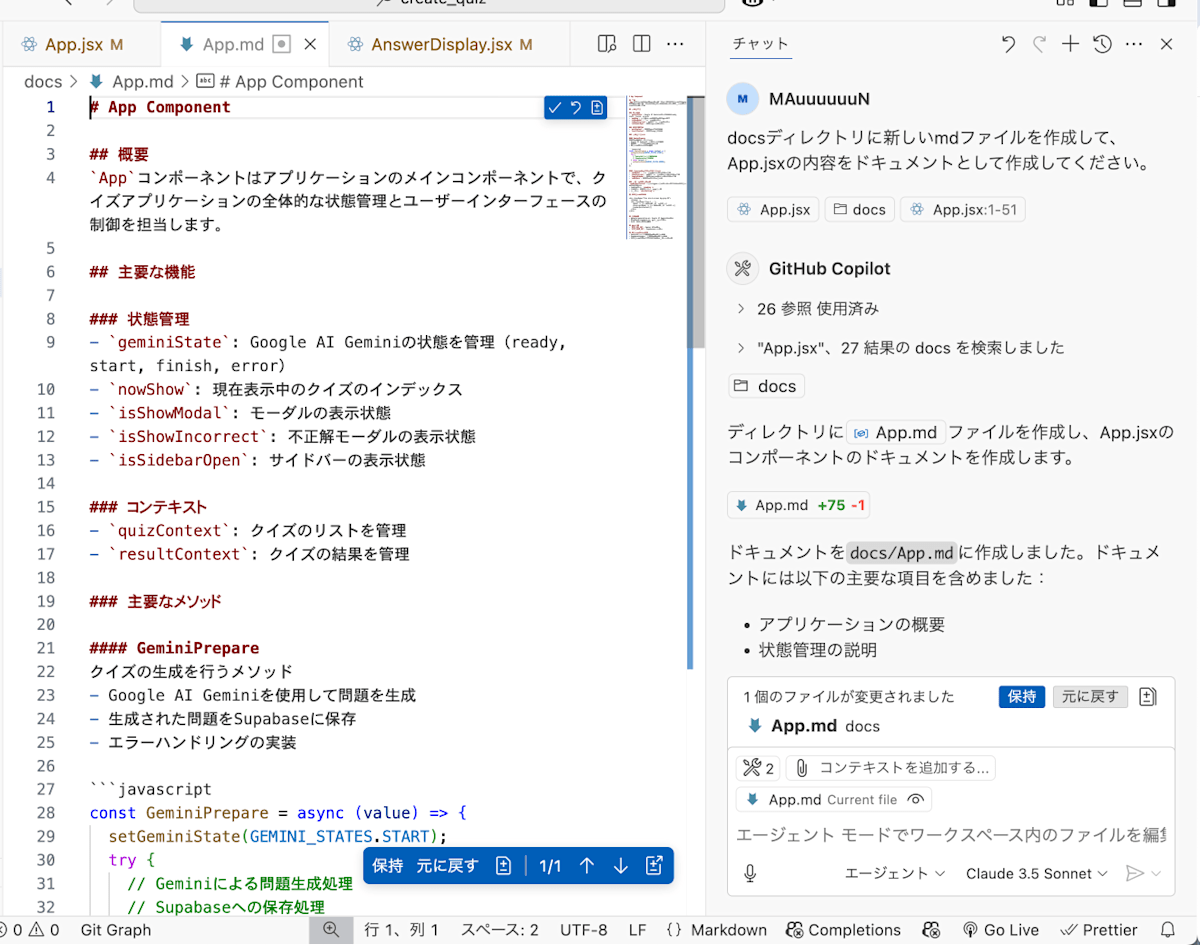Open エージェント mode dropdown
The width and height of the screenshot is (1200, 945).
[x=895, y=873]
